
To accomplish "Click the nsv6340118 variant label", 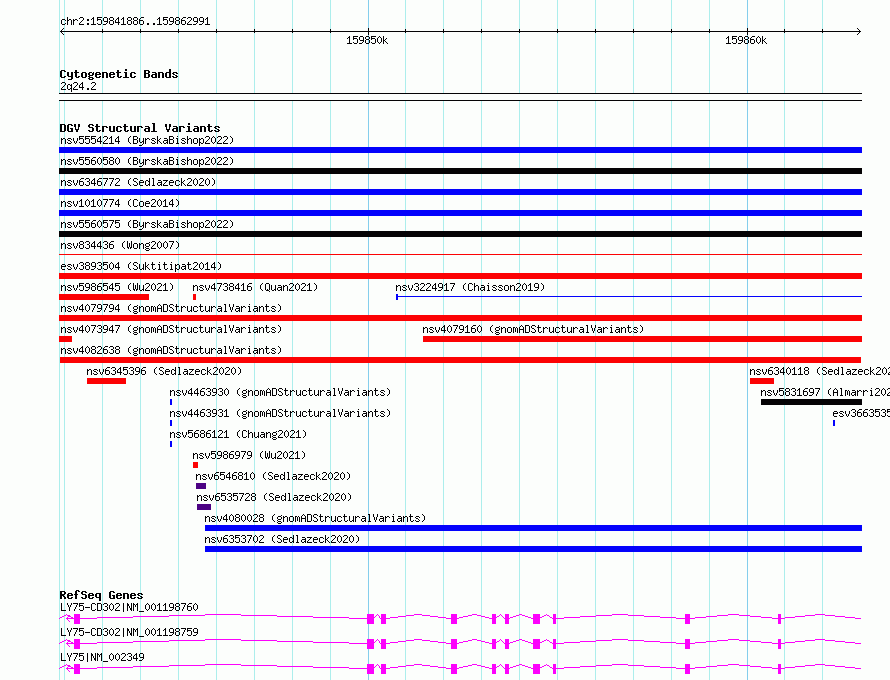I will click(819, 371).
